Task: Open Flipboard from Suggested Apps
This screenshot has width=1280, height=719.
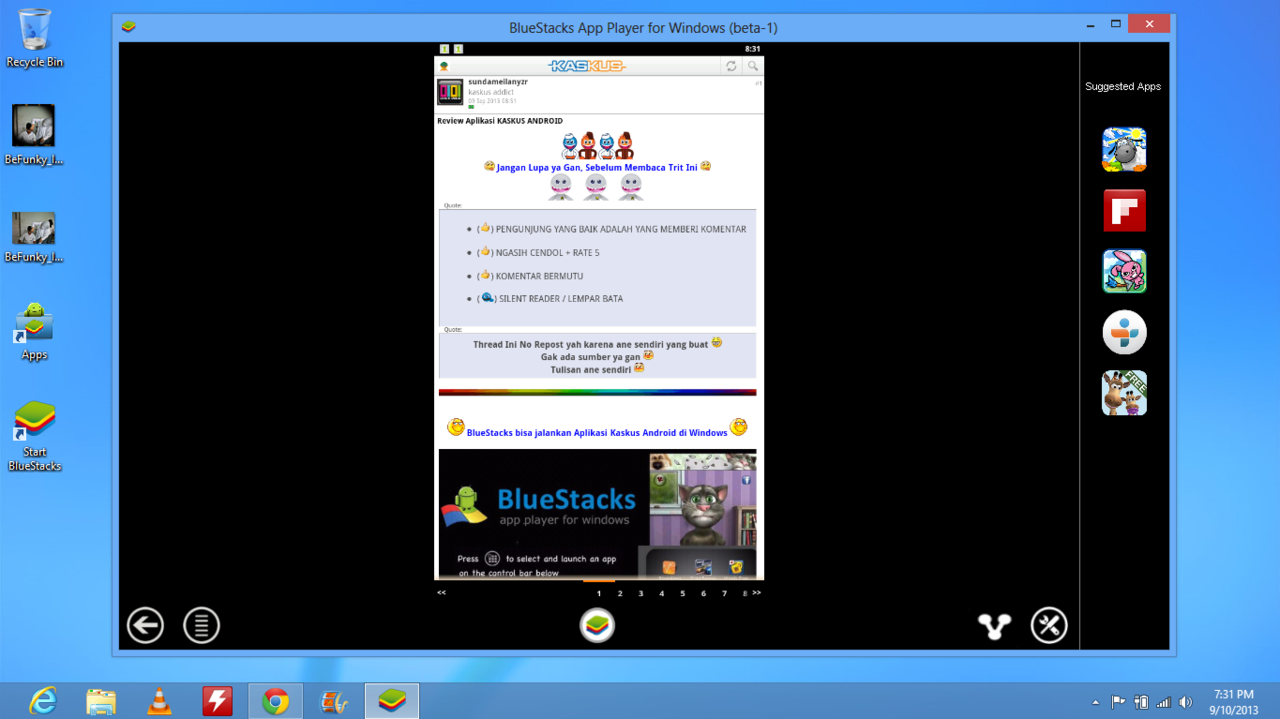Action: [1124, 211]
